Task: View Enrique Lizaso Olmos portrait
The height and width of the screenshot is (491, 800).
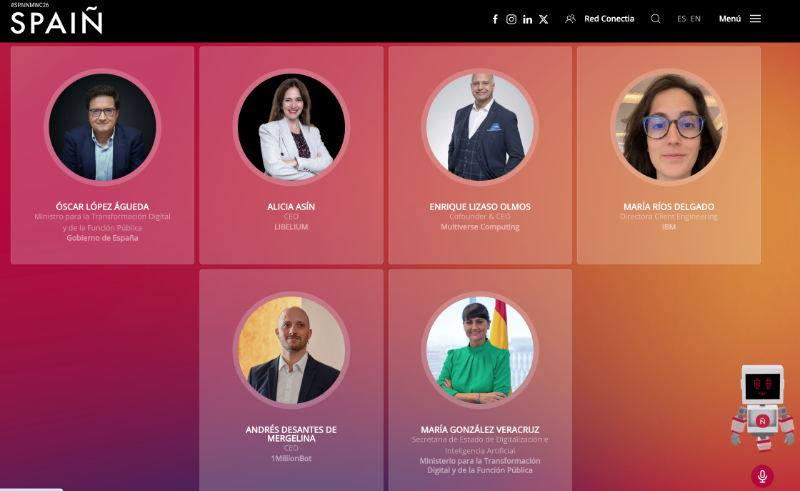Action: click(x=480, y=127)
